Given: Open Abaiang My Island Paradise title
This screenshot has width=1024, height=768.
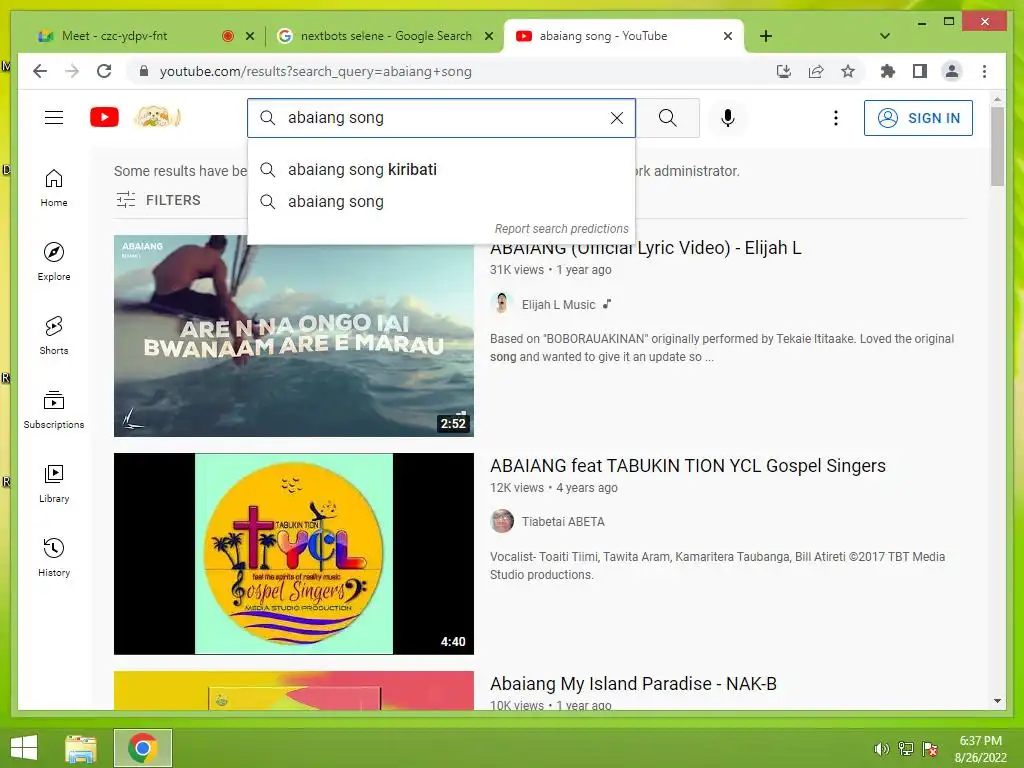Looking at the screenshot, I should [x=633, y=684].
